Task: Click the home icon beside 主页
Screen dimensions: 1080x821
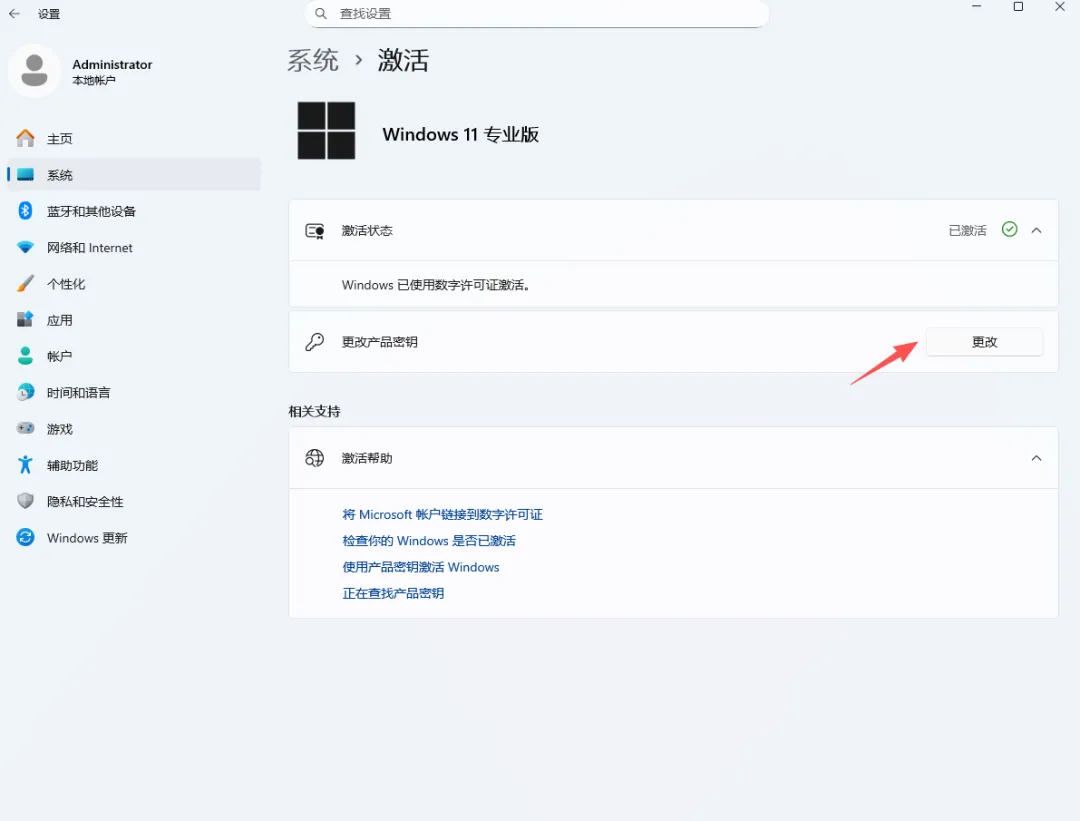Action: (x=25, y=138)
